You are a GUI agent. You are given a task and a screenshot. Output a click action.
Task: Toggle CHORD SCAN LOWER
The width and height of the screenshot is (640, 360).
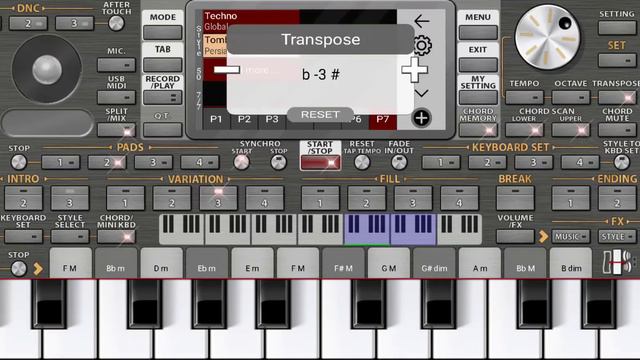524,130
